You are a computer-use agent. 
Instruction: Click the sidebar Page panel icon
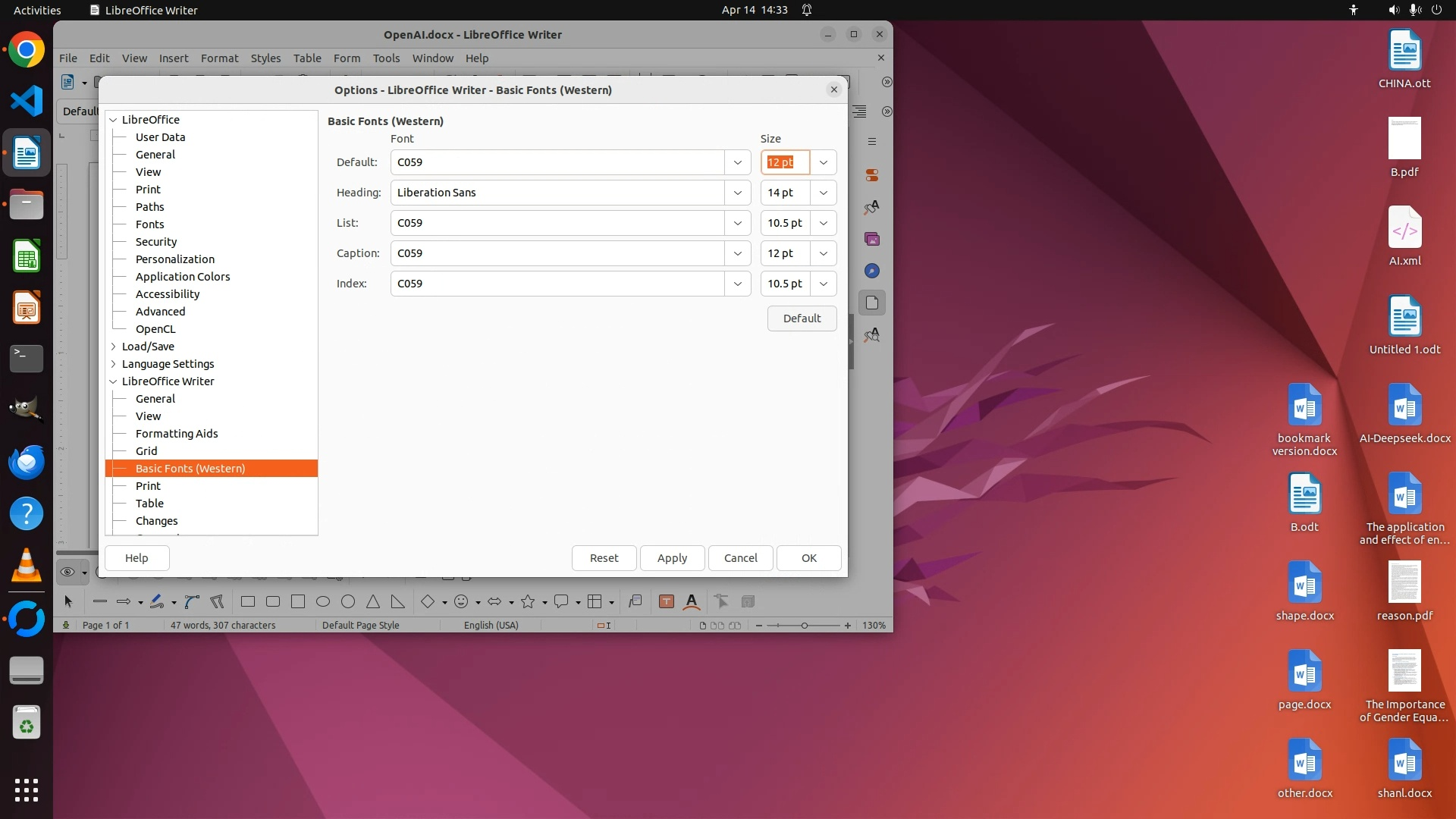pyautogui.click(x=872, y=303)
